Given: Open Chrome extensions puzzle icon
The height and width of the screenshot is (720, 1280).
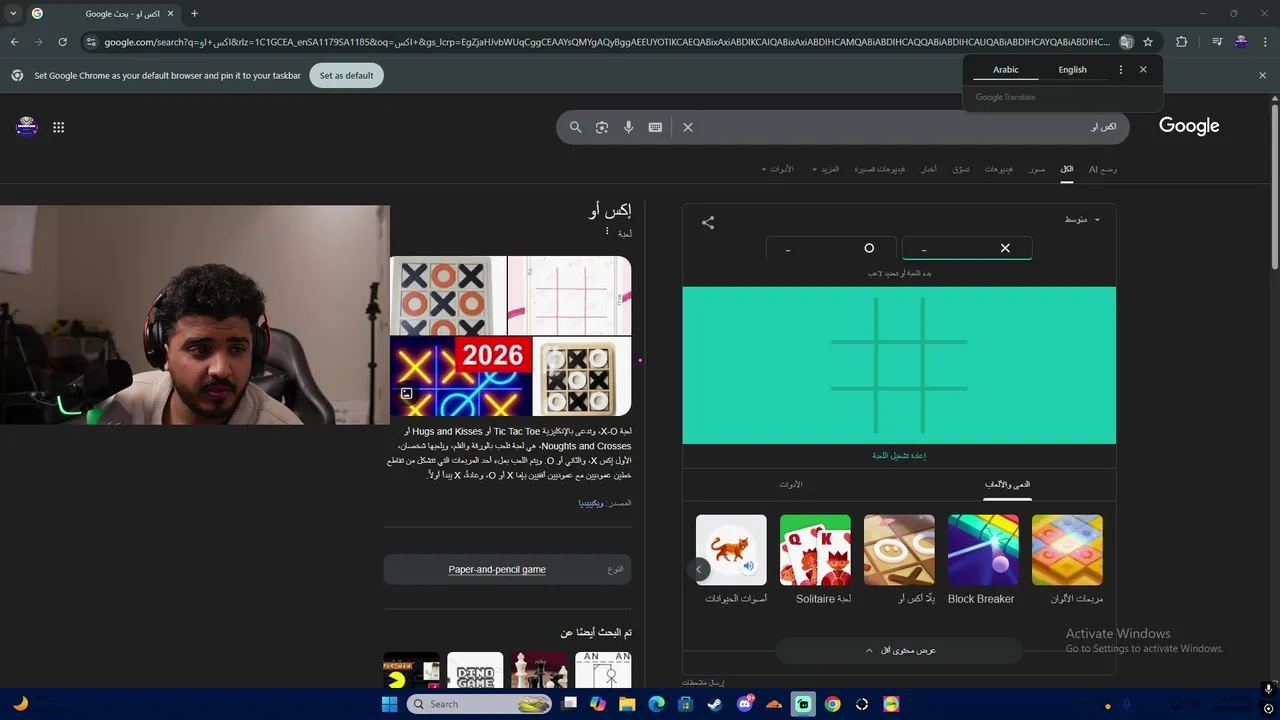Looking at the screenshot, I should click(x=1181, y=42).
